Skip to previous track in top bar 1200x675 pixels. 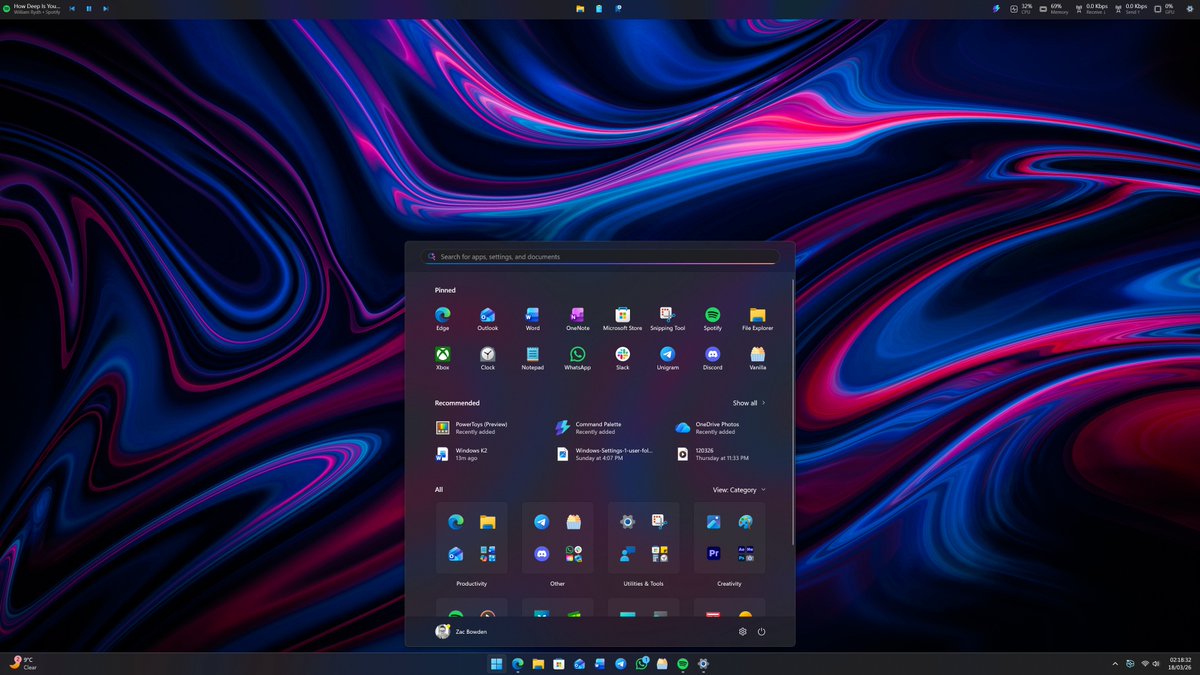point(72,8)
